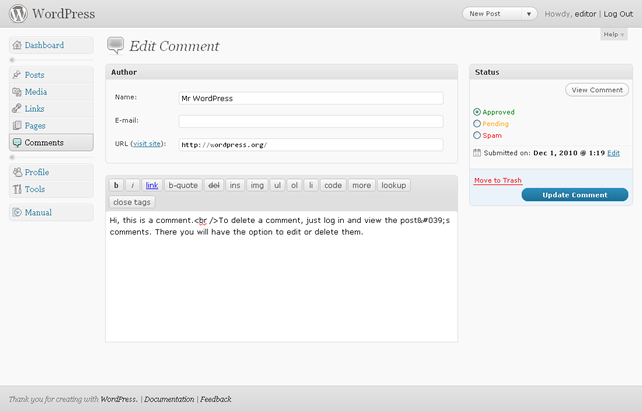Click the close tags button

132,202
